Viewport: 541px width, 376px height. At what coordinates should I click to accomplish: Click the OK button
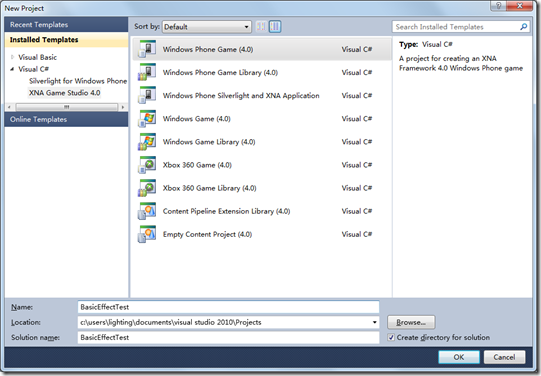[x=459, y=357]
